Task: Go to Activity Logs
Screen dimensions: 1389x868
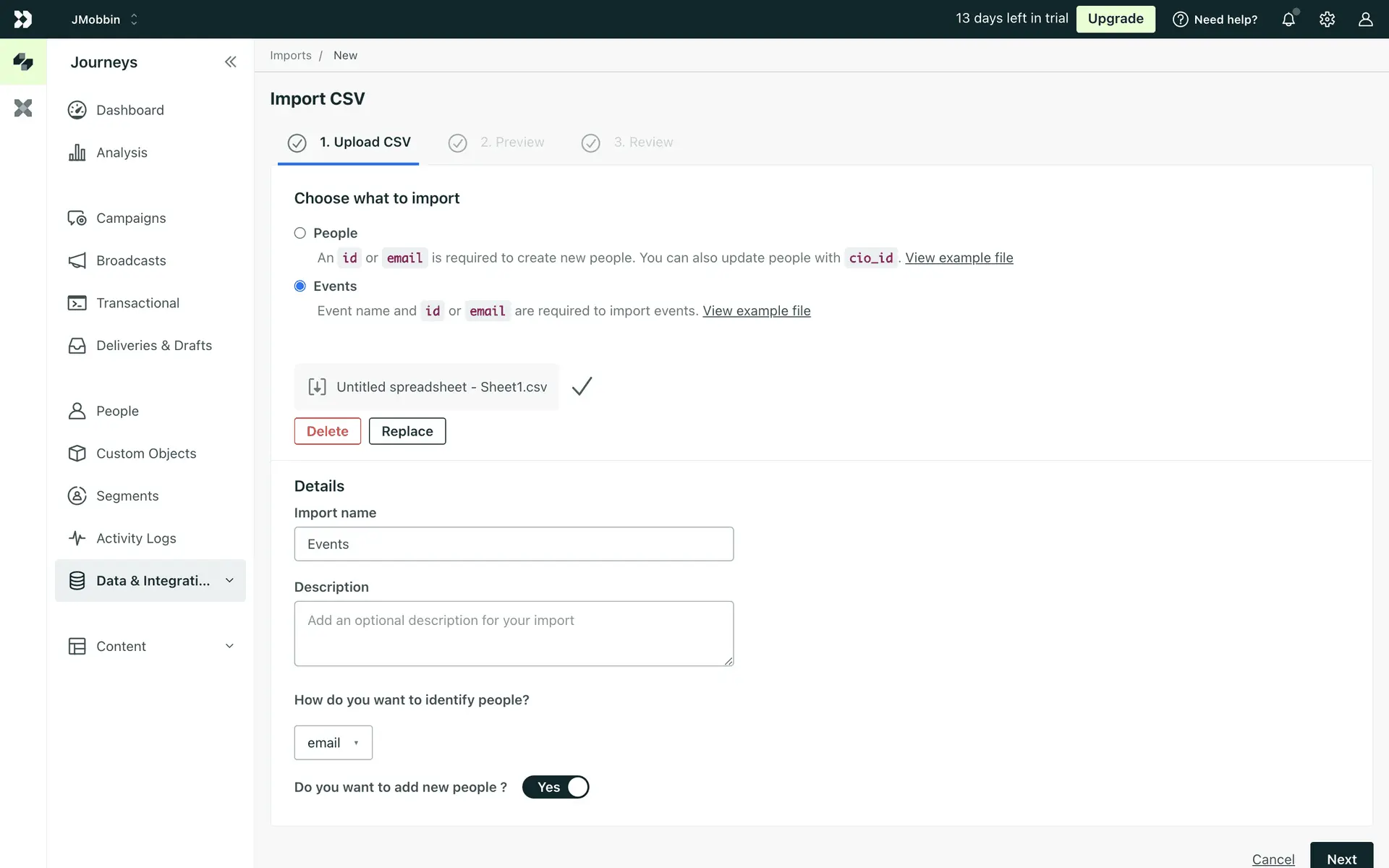Action: tap(136, 538)
